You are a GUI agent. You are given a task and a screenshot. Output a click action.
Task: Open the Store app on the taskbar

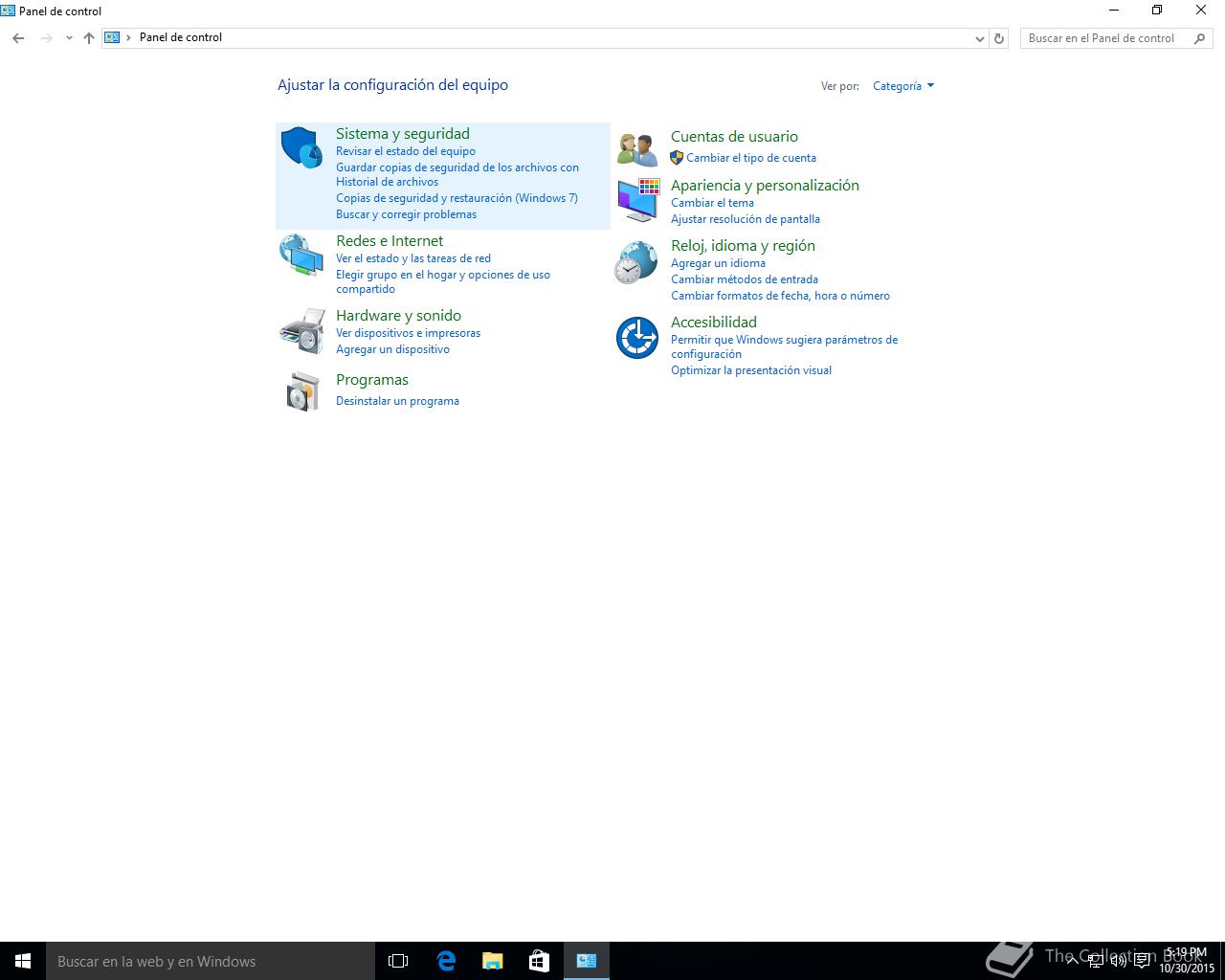(x=540, y=961)
